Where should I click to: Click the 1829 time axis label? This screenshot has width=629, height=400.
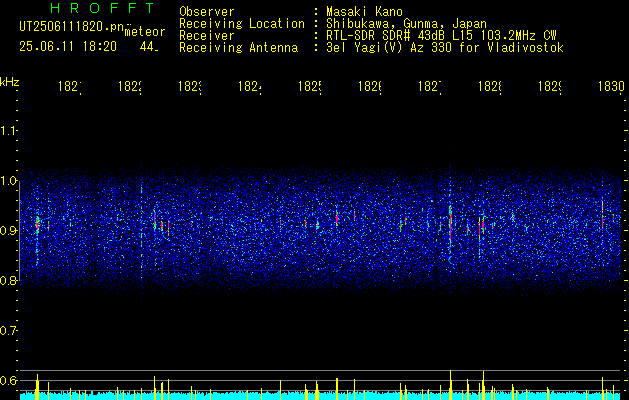pos(550,87)
